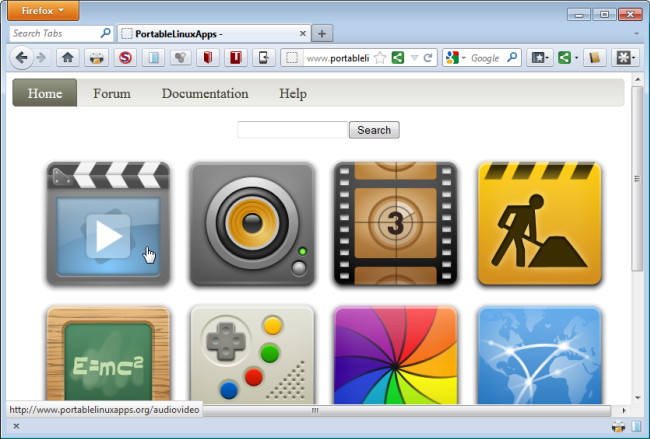Image resolution: width=650 pixels, height=439 pixels.
Task: Reload the current page
Action: [428, 58]
